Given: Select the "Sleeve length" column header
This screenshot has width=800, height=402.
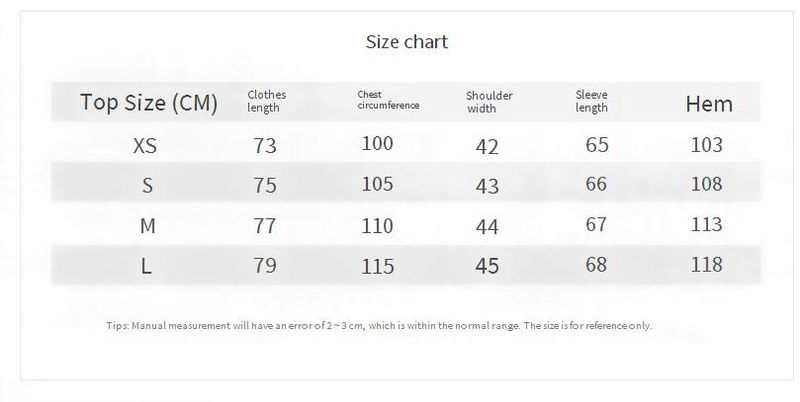Looking at the screenshot, I should point(592,101).
